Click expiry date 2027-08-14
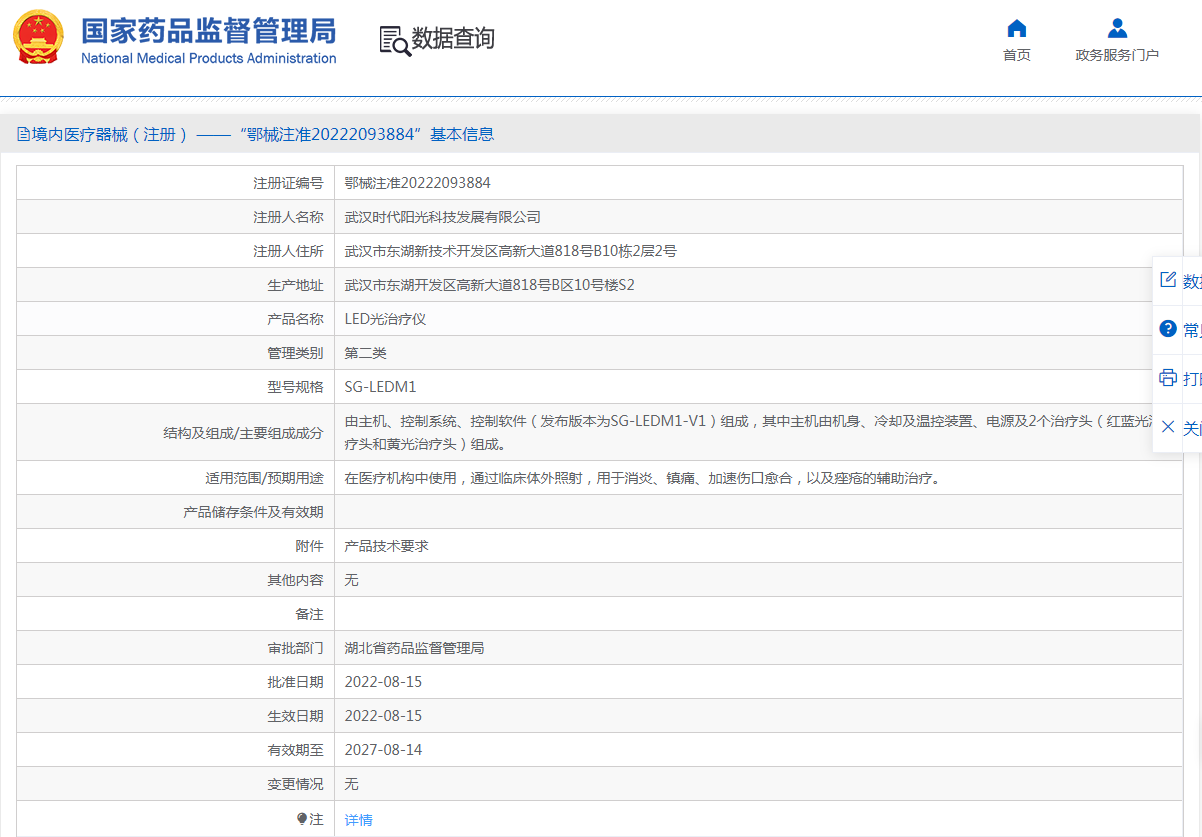The height and width of the screenshot is (837, 1202). [384, 750]
